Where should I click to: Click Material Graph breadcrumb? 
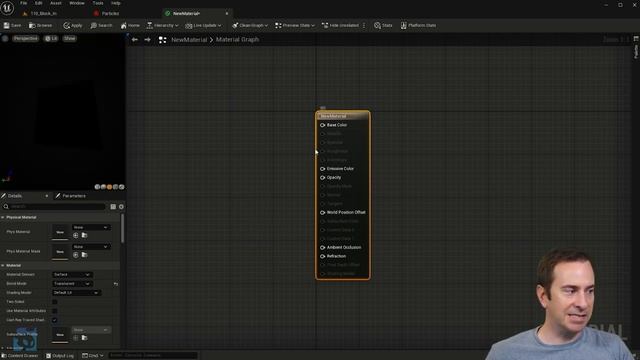(237, 40)
